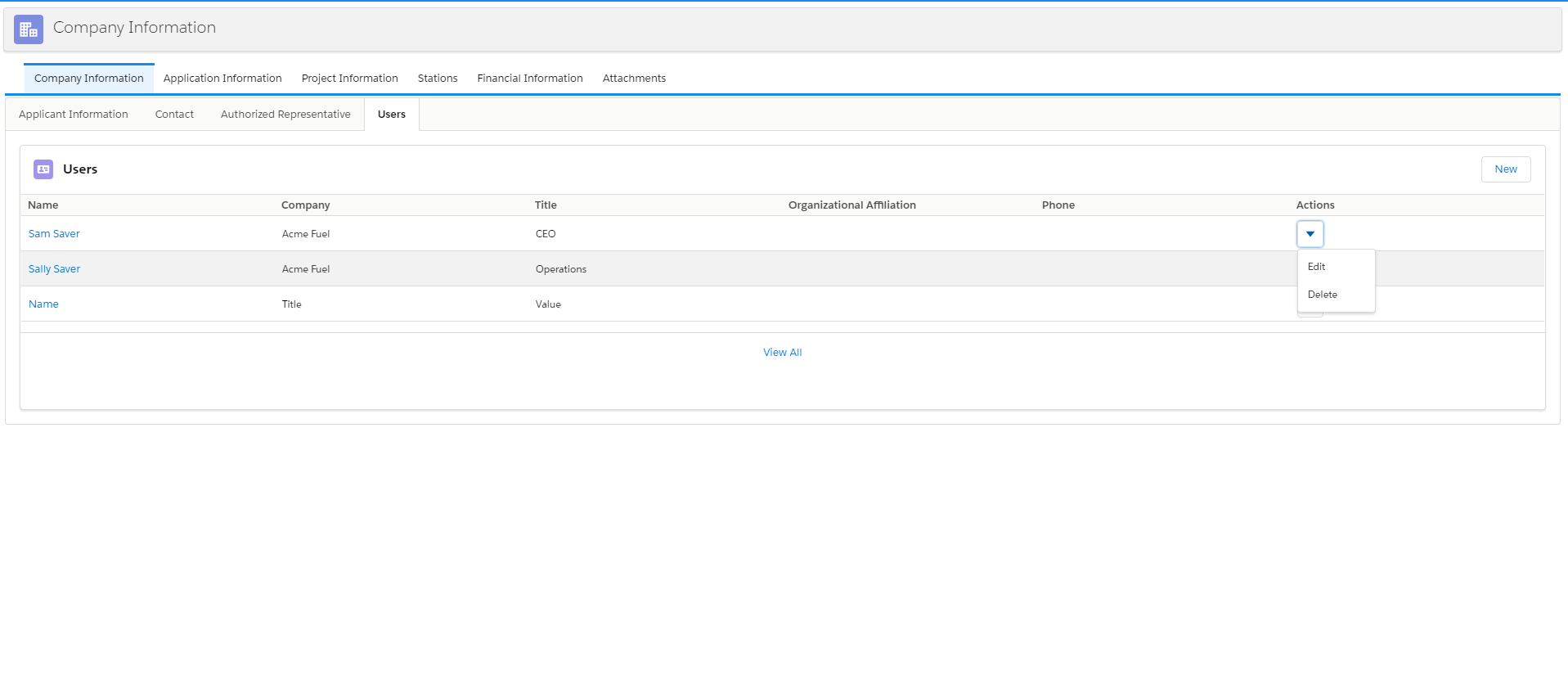Open the Sam Saver record link
The width and height of the screenshot is (1568, 698).
[54, 234]
